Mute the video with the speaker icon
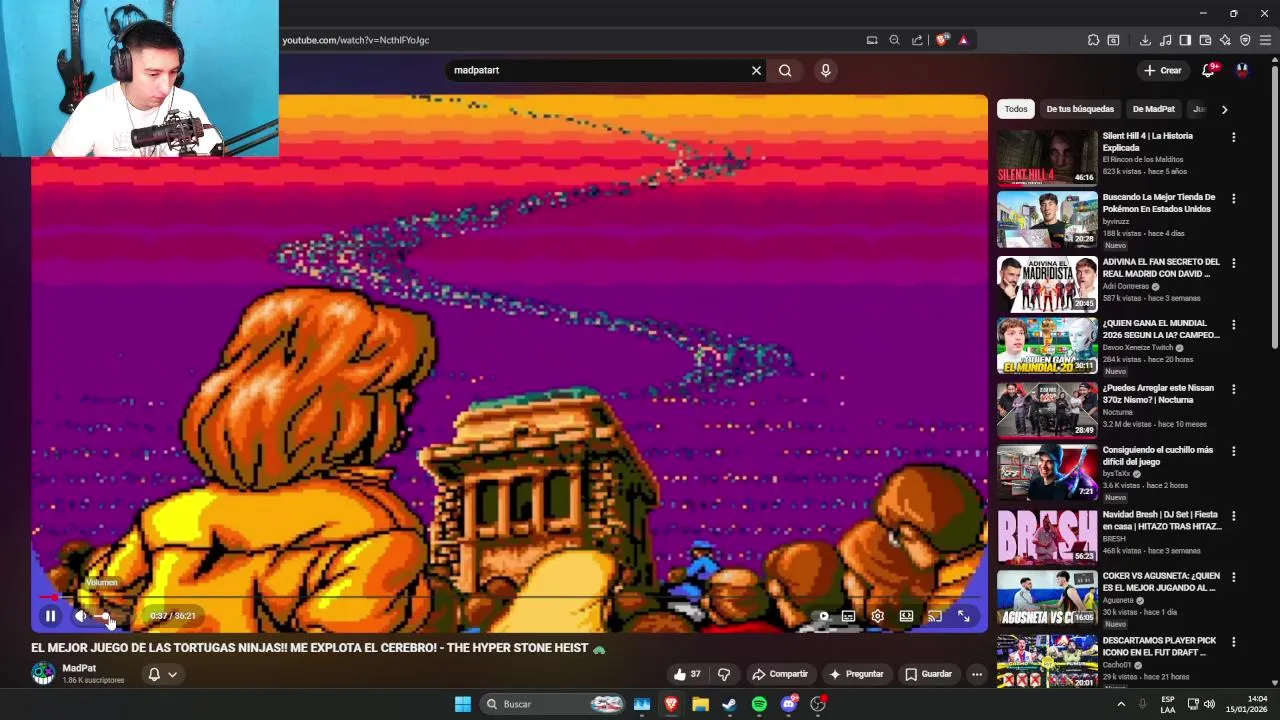The width and height of the screenshot is (1280, 720). click(x=81, y=616)
